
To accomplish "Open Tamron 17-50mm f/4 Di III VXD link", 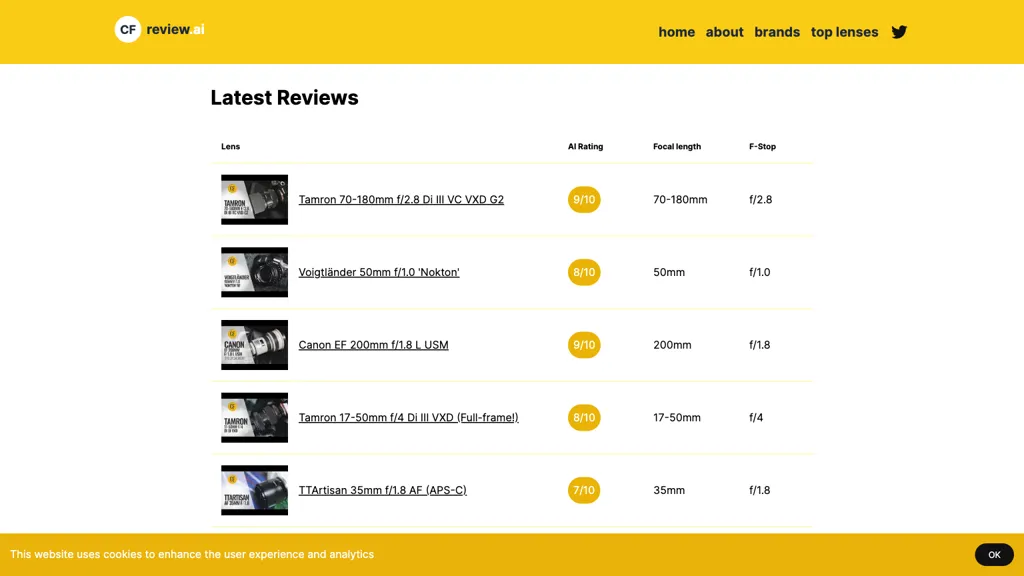I will click(408, 418).
